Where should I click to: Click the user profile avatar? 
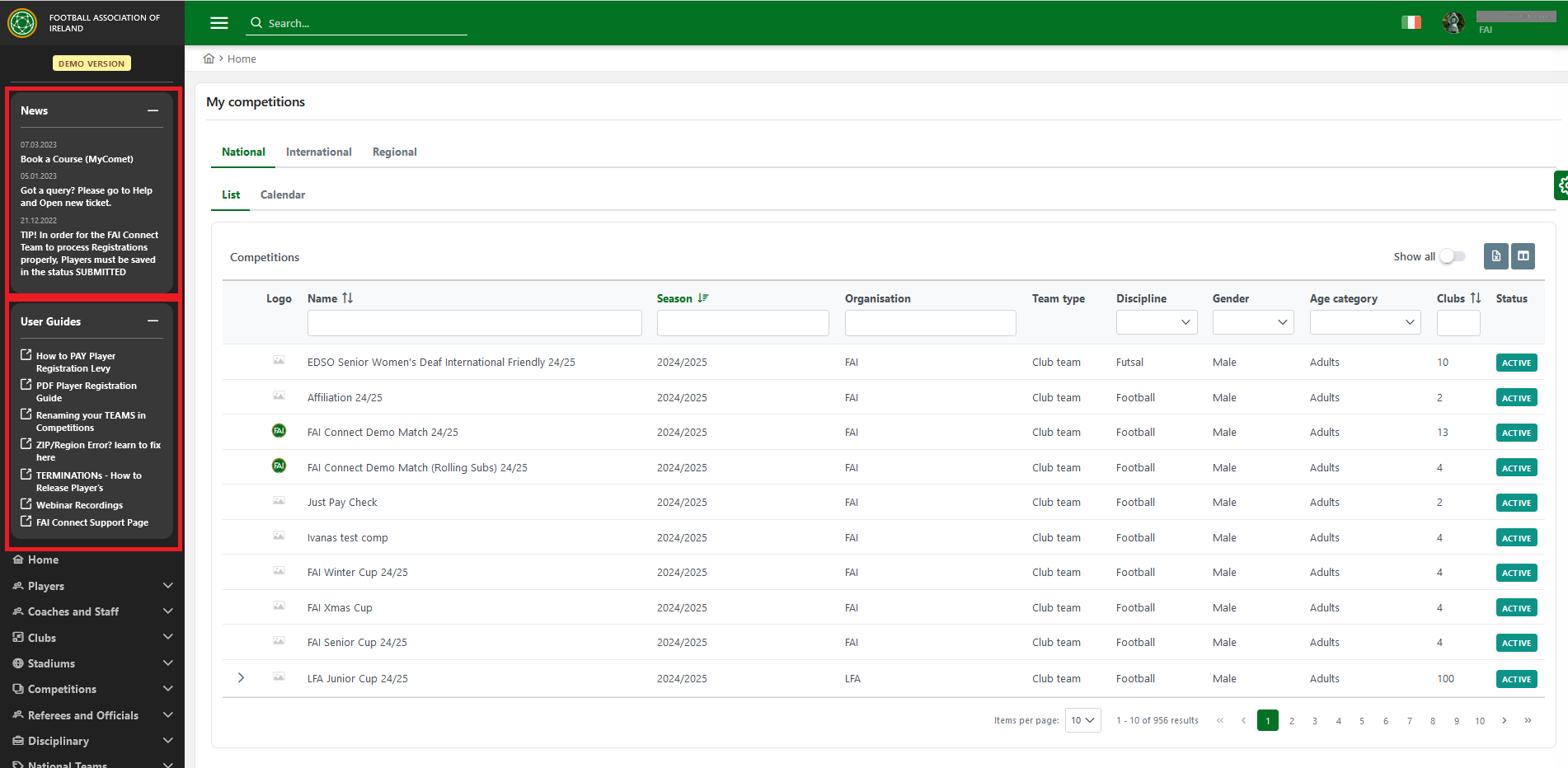(1453, 22)
